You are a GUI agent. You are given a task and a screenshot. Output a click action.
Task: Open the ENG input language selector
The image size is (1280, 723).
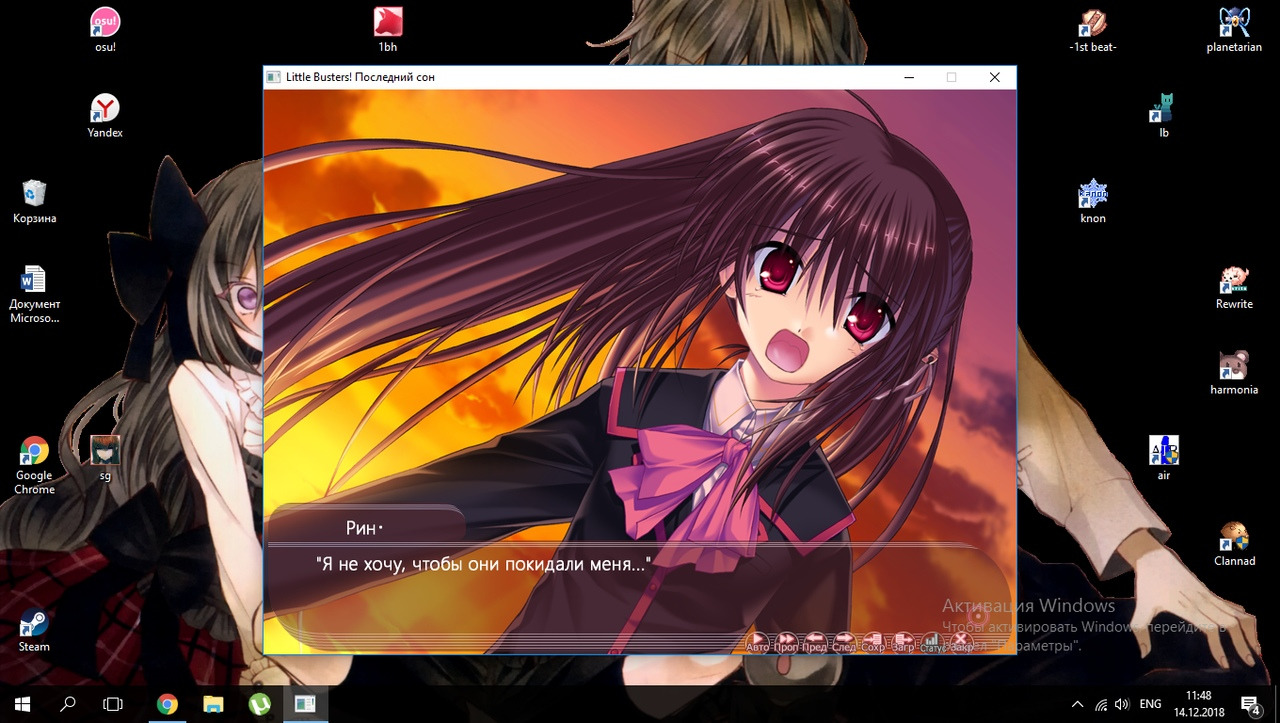tap(1151, 704)
